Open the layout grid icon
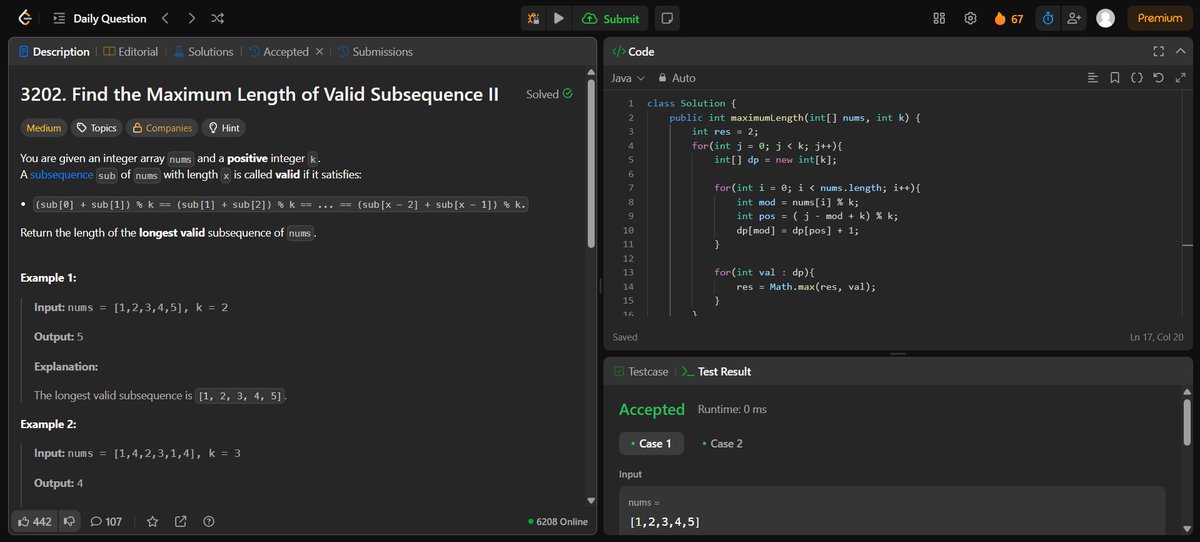 click(939, 18)
